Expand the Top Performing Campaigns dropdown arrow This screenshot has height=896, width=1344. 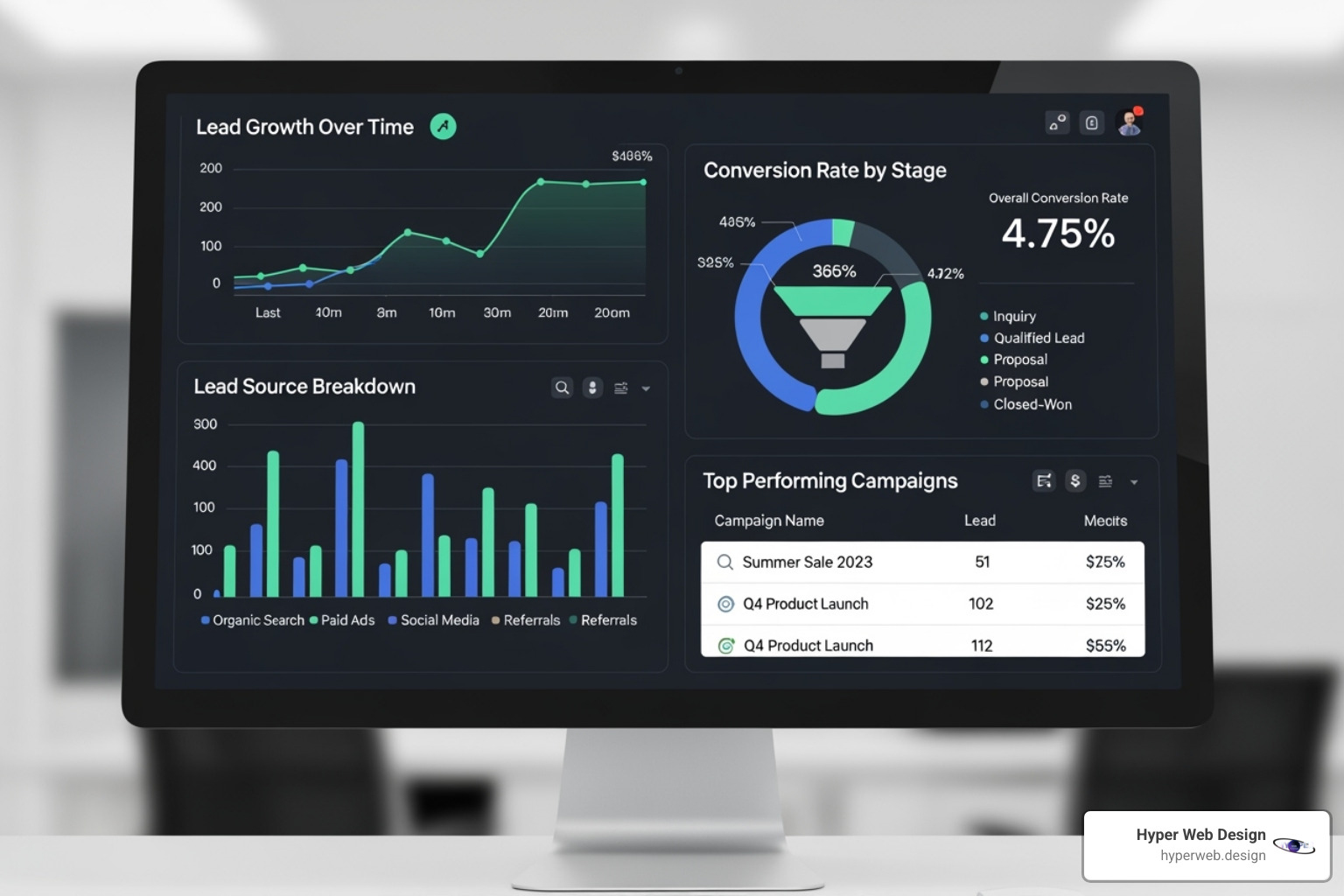(x=1134, y=482)
